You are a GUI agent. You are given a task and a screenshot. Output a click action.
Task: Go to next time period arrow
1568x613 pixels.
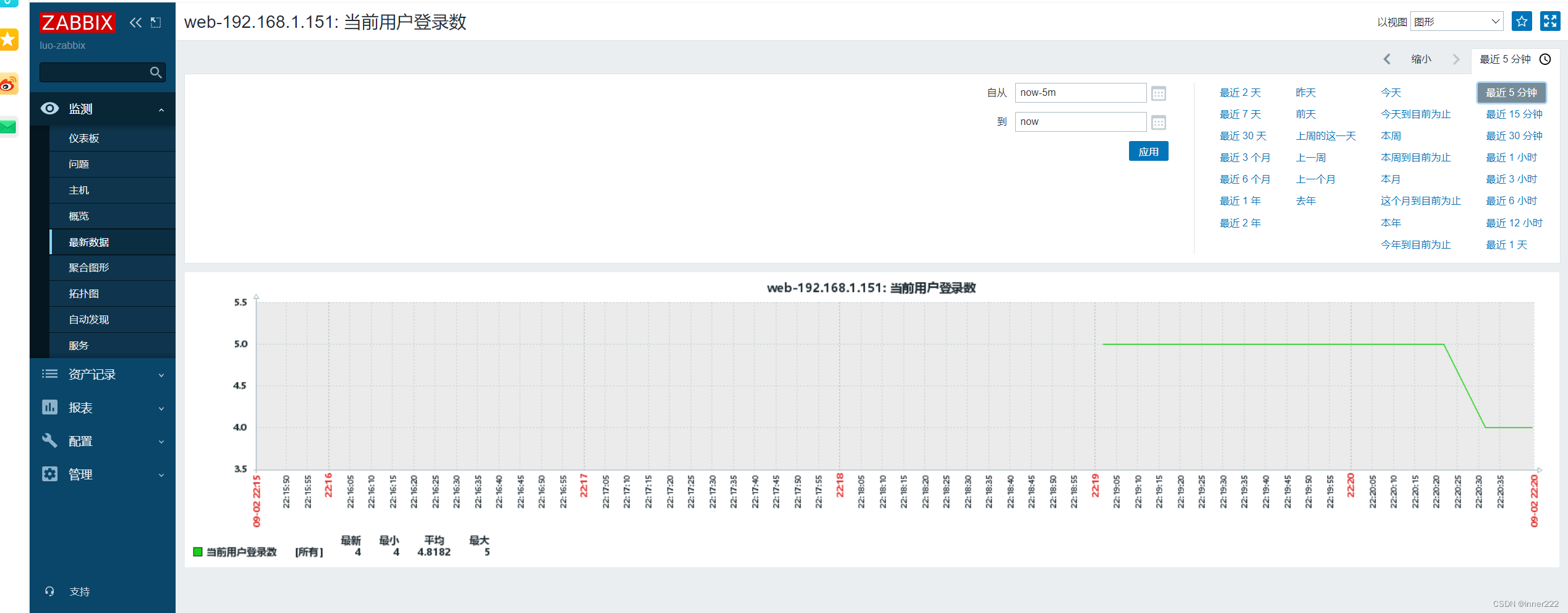click(1456, 59)
